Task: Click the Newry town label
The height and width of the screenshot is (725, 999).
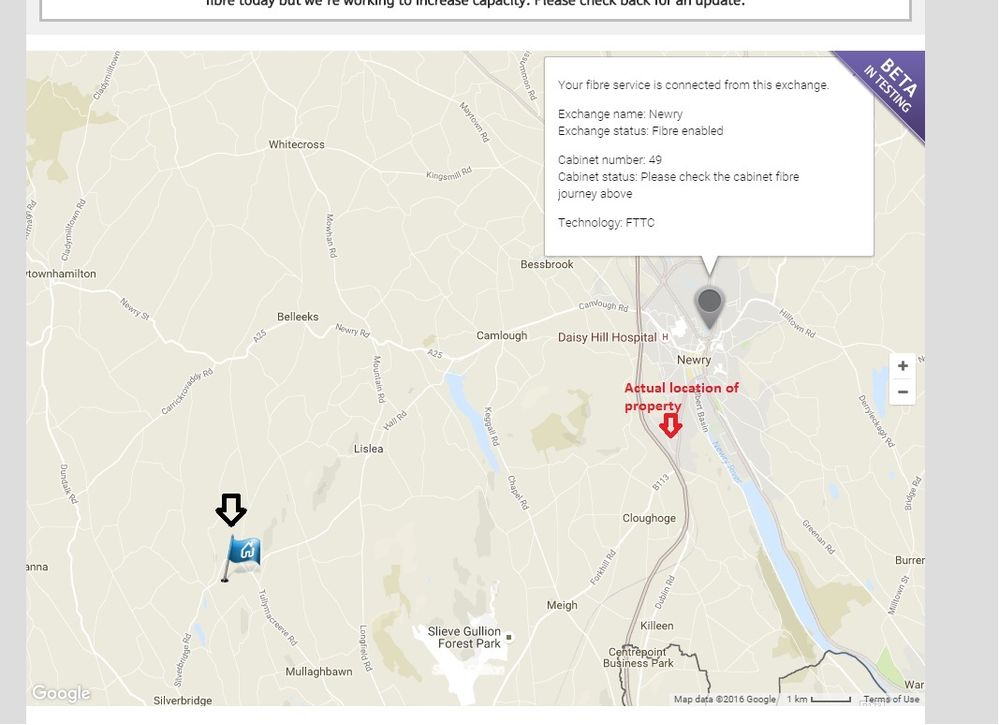Action: point(694,360)
